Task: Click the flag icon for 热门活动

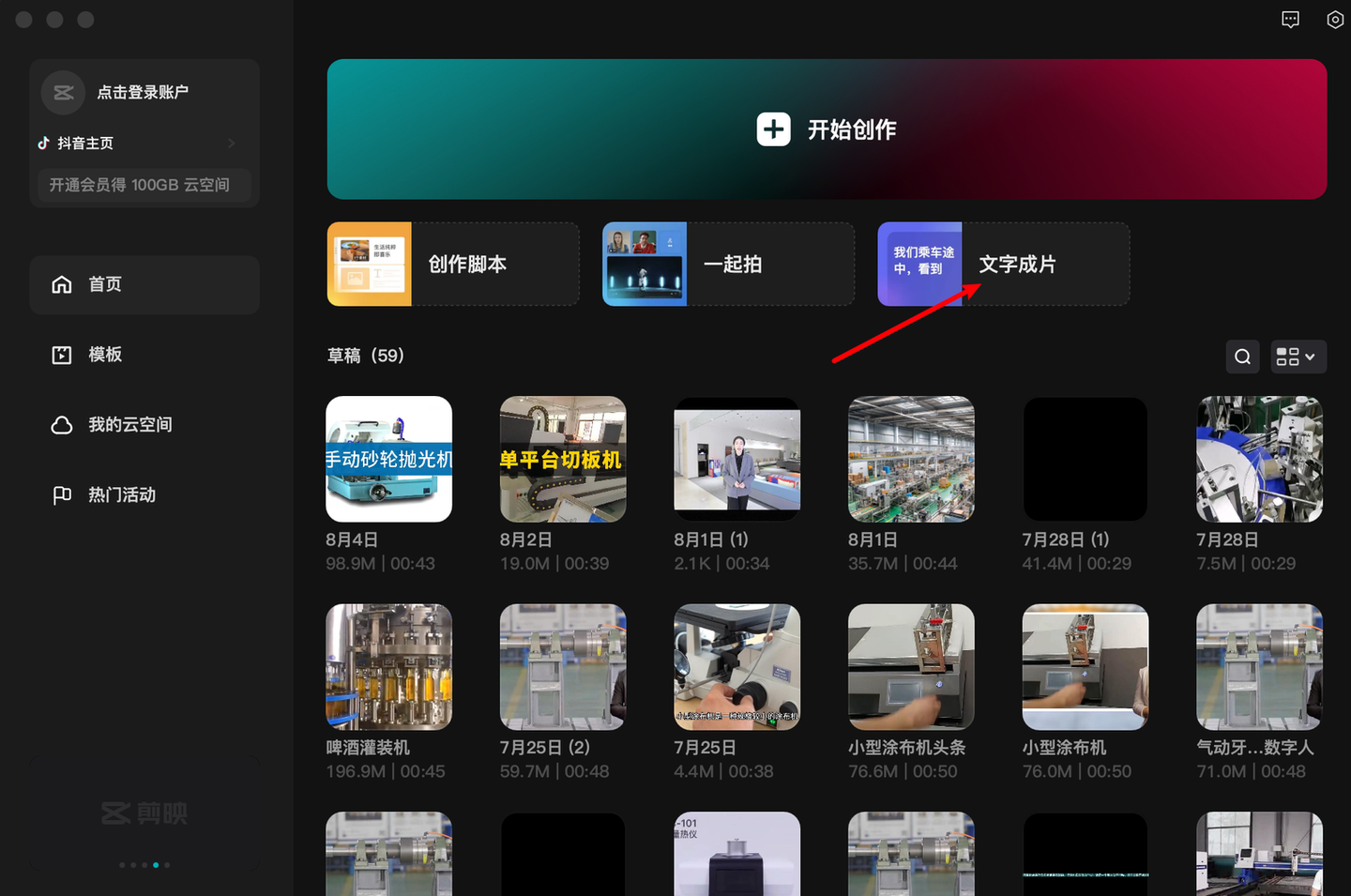Action: point(62,495)
